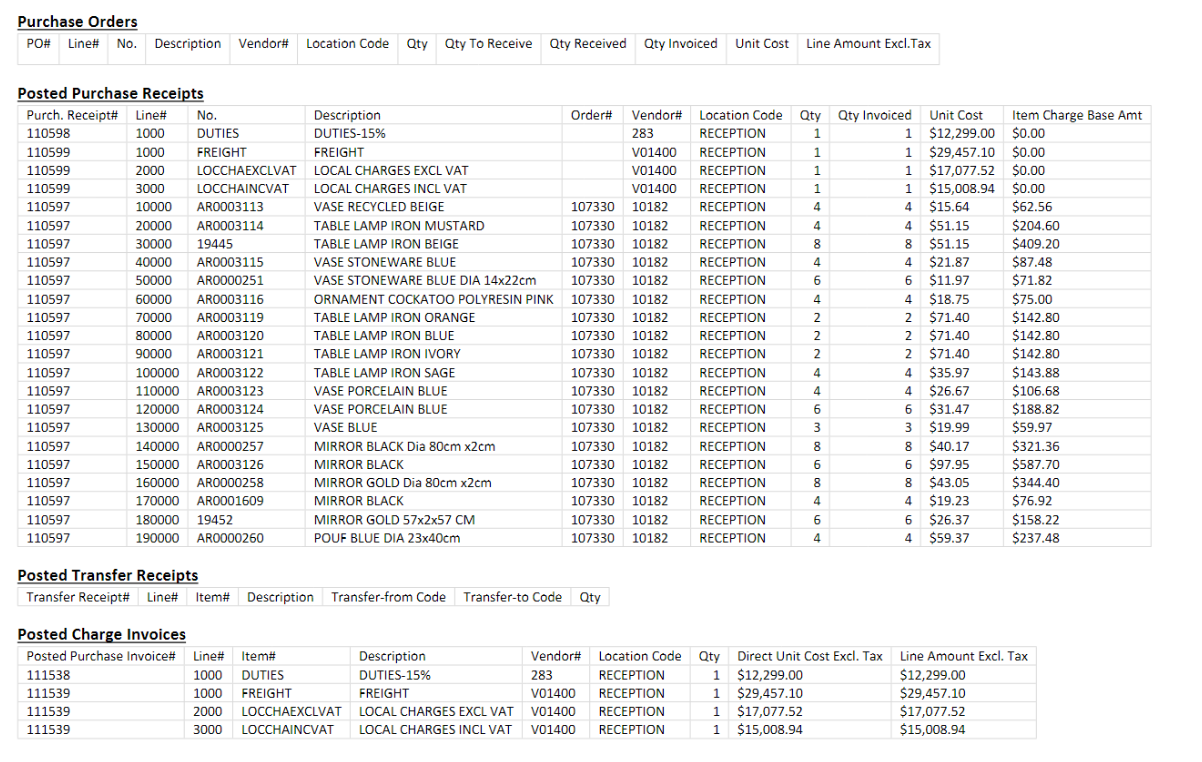
Task: Select the $587.70 item charge amount
Action: tap(1036, 464)
